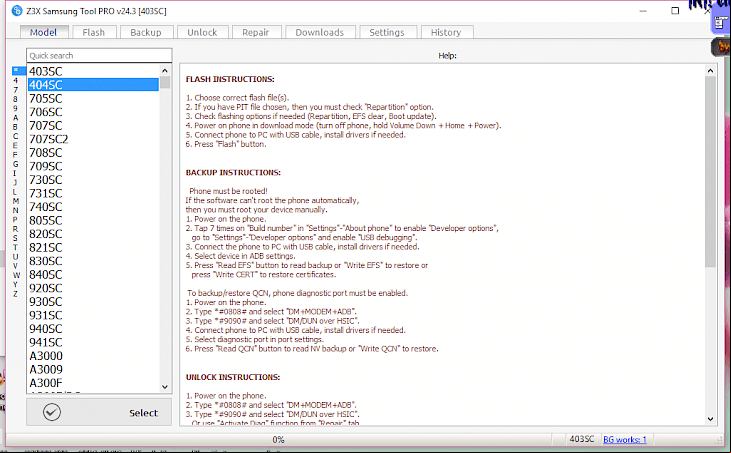
Task: Select model 940SC in list
Action: [93, 328]
